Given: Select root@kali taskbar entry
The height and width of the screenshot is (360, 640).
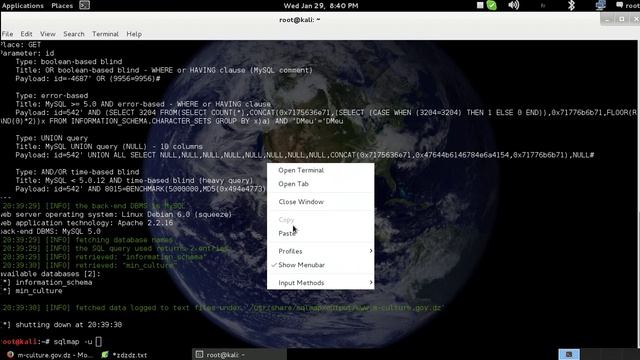Looking at the screenshot, I should 239,355.
